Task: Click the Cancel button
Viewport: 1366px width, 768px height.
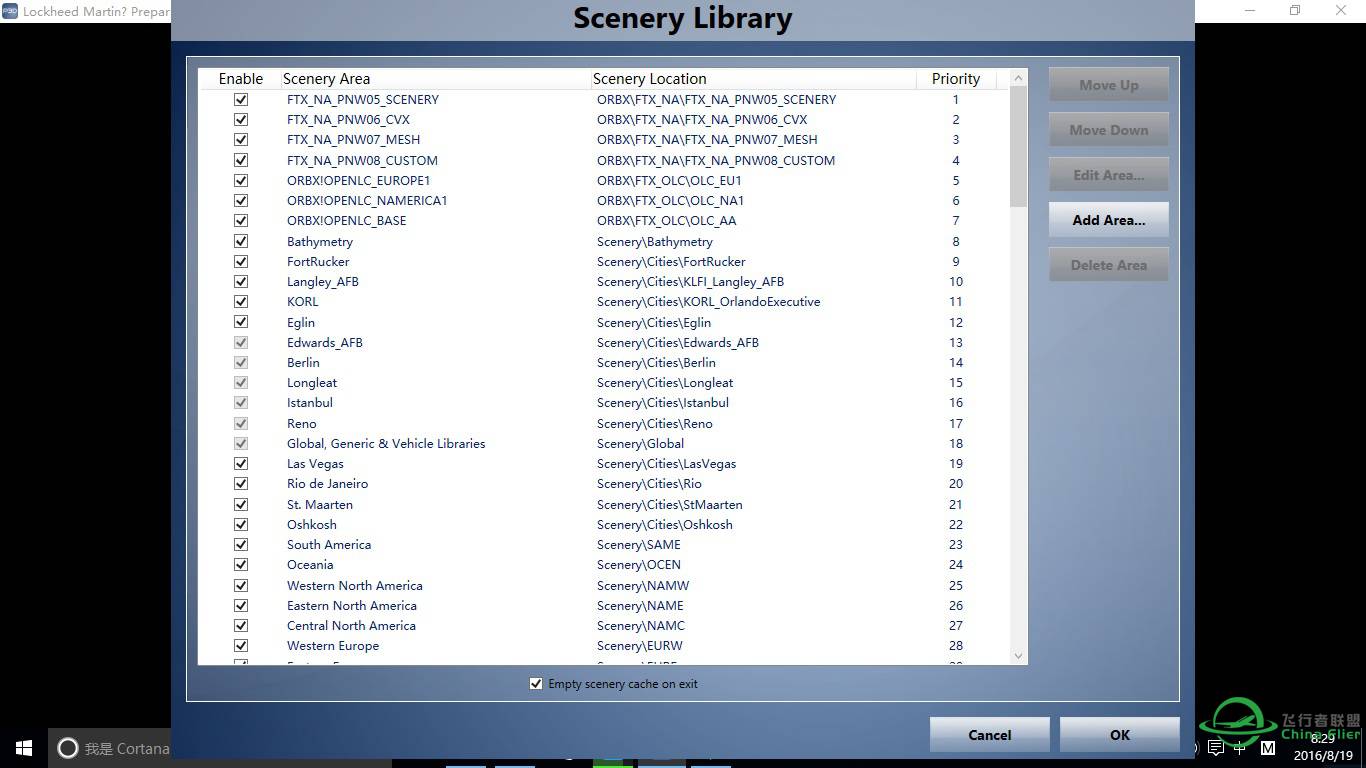Action: [989, 735]
